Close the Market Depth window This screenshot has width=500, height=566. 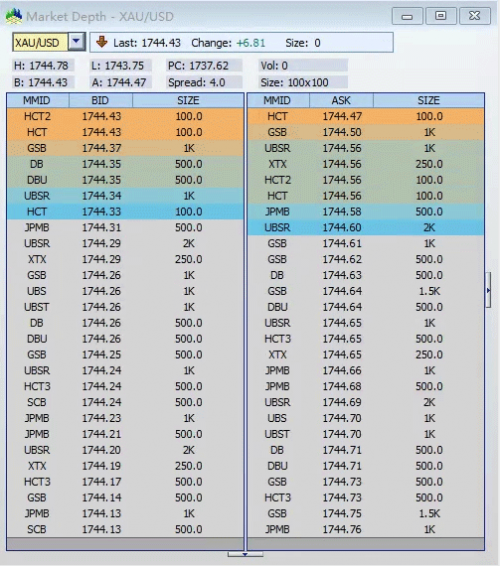point(474,16)
